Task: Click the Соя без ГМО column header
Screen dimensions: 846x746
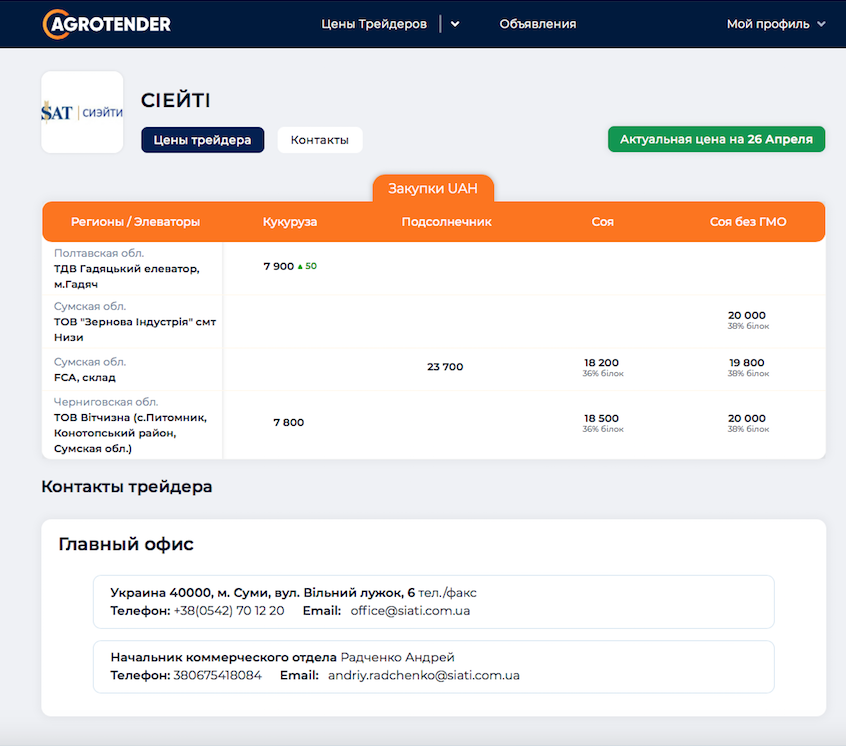Action: (x=748, y=222)
